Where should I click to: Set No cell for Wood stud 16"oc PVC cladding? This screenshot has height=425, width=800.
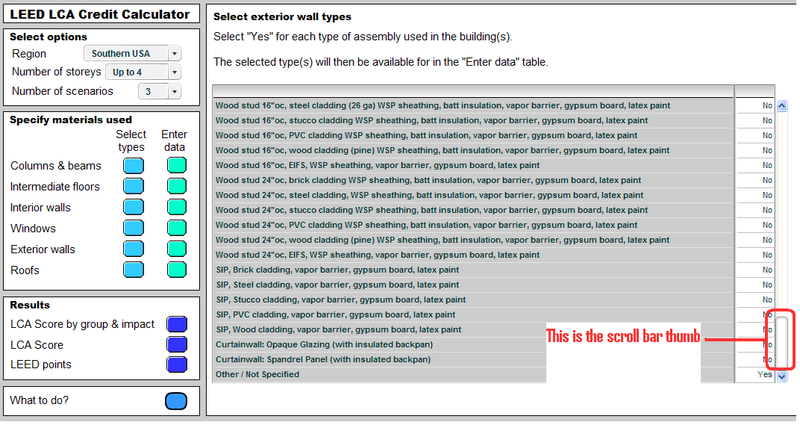(755, 135)
